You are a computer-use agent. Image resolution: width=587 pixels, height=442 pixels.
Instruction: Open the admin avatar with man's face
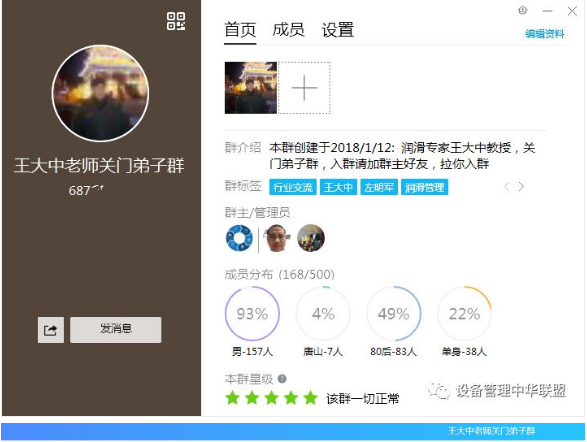277,238
